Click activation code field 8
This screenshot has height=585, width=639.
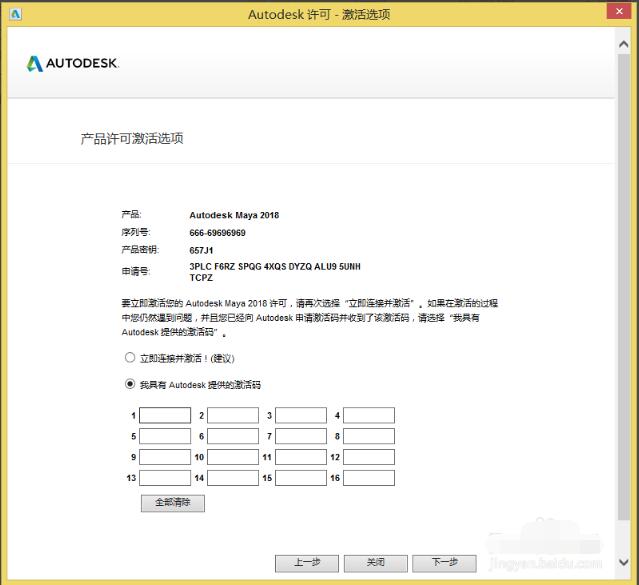pos(369,436)
